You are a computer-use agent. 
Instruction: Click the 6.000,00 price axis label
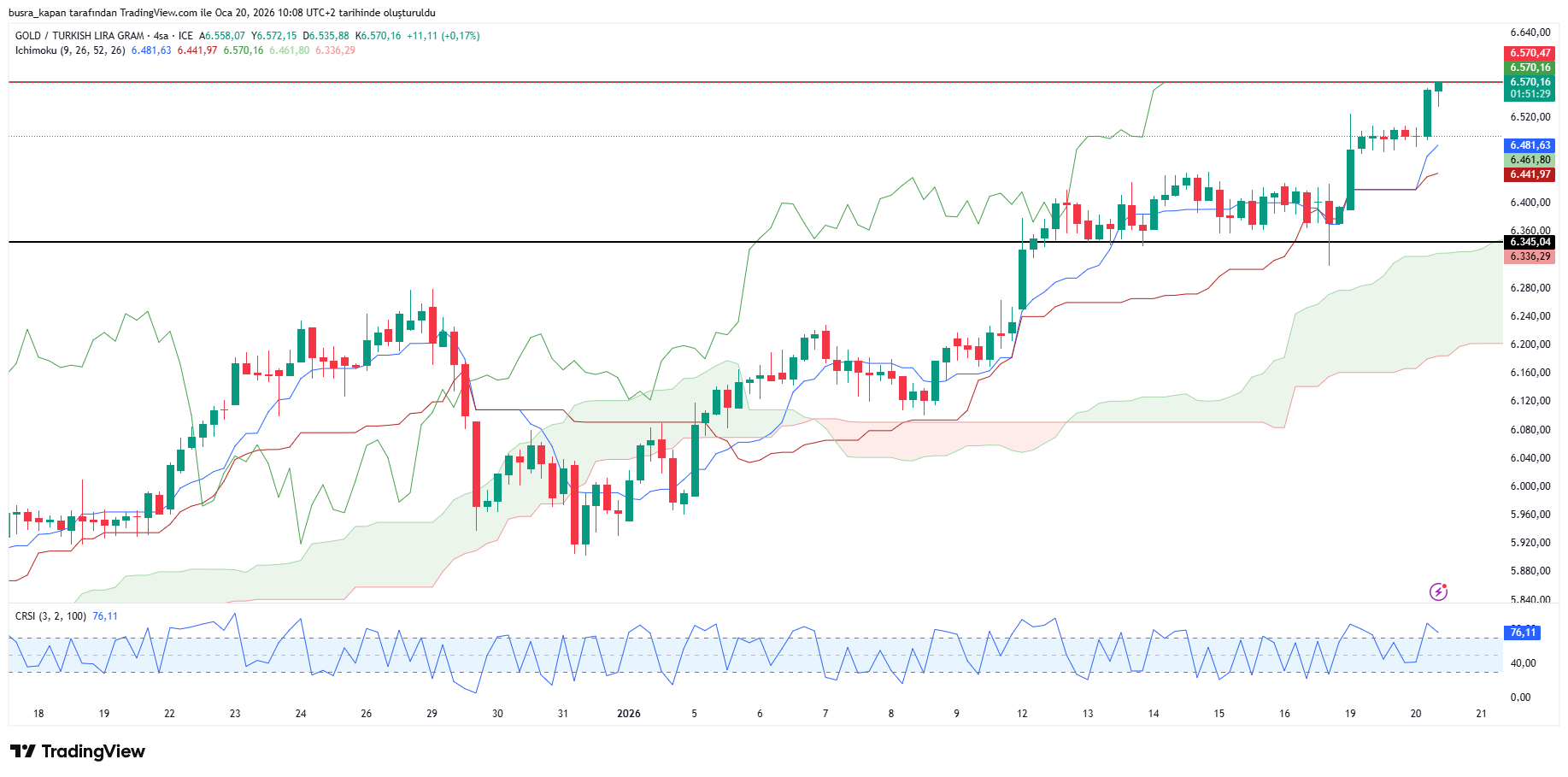(1530, 486)
